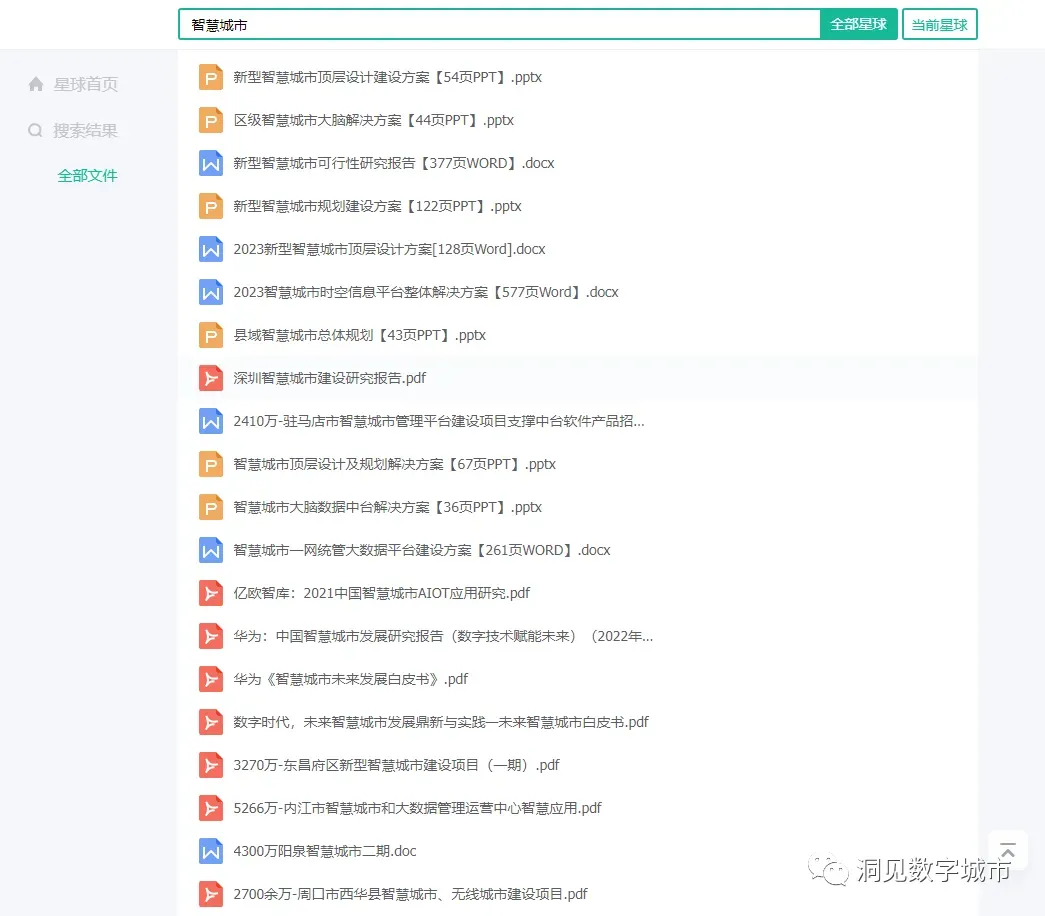Click Word icon for 新型智慧城市可行性研究报告
Screen dimensions: 1045x916
[x=211, y=163]
